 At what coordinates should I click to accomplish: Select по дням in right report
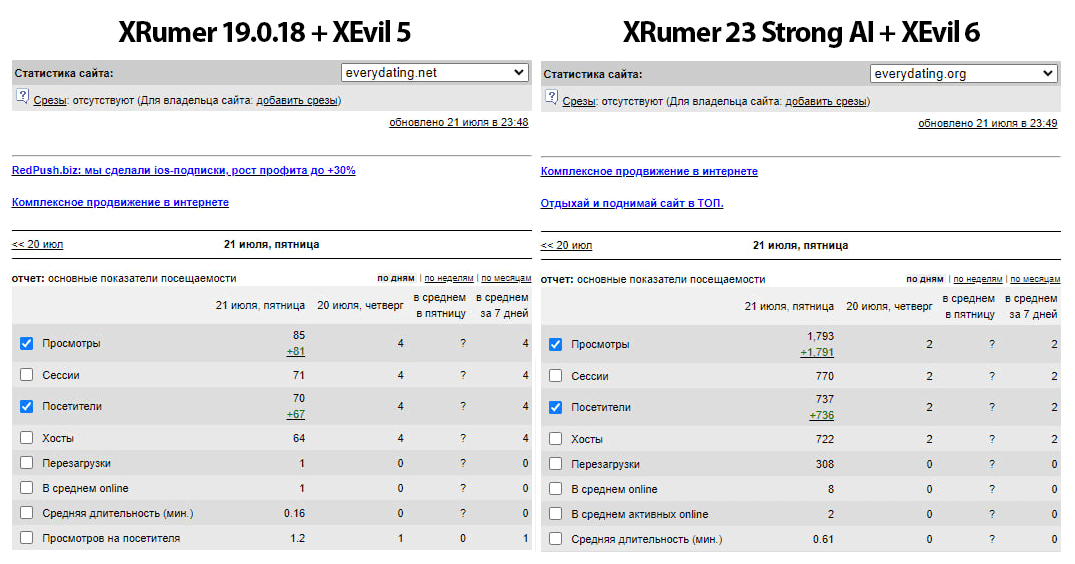pyautogui.click(x=924, y=279)
